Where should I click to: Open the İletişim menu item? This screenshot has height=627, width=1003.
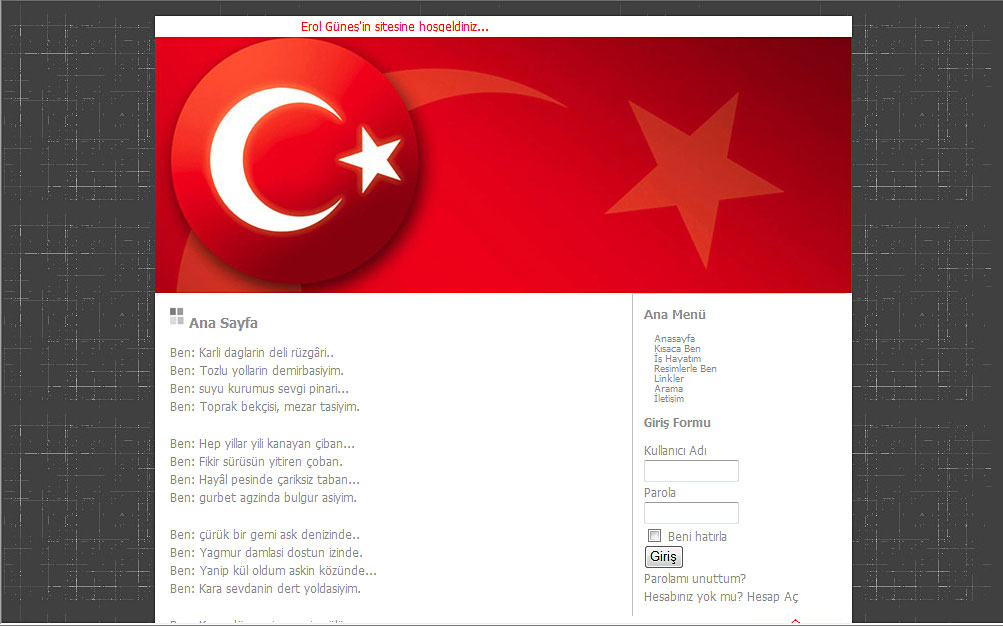[x=669, y=399]
